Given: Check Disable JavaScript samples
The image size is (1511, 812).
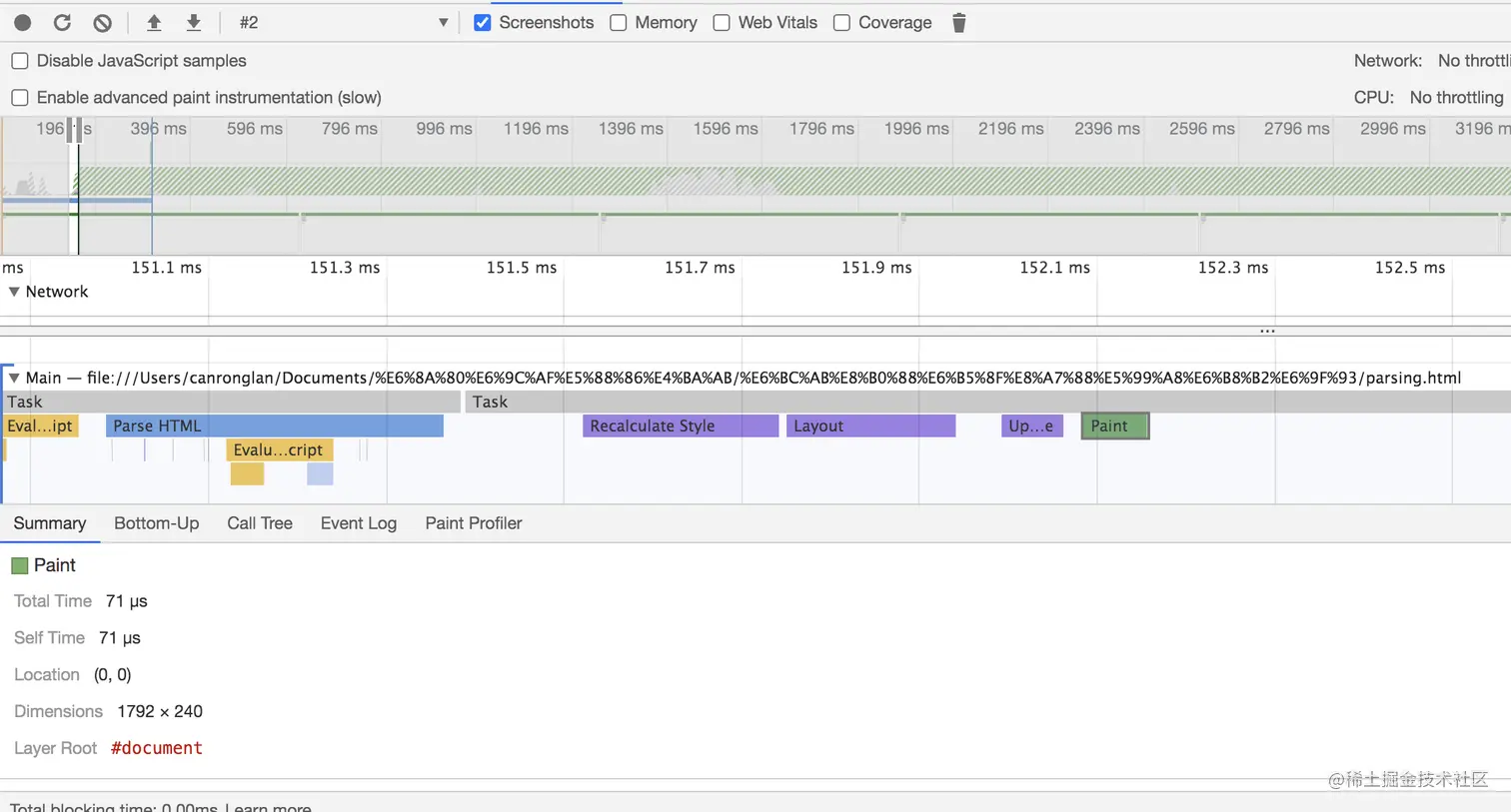Looking at the screenshot, I should click(x=20, y=61).
